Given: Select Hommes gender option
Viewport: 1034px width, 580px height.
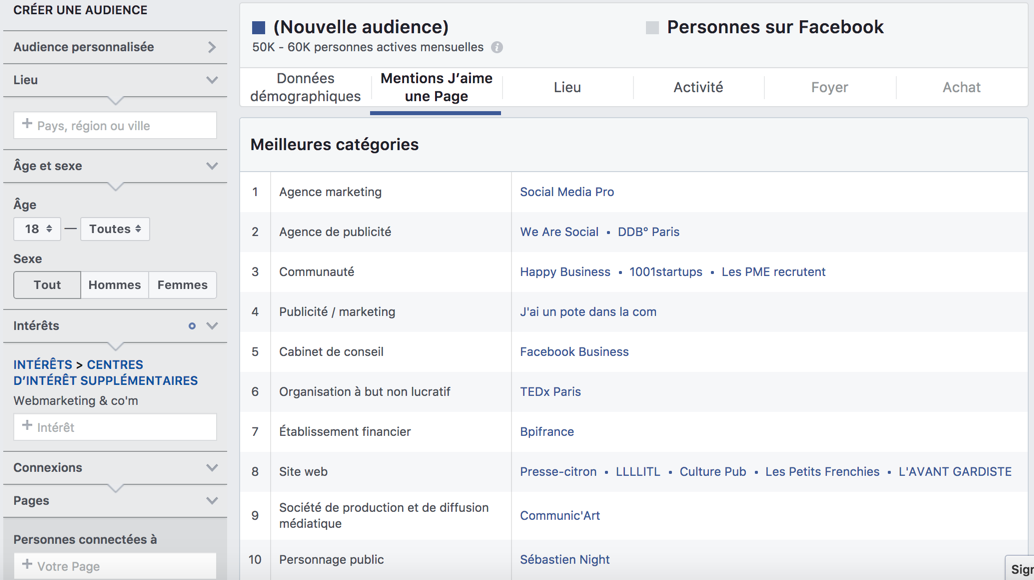Looking at the screenshot, I should pos(114,285).
